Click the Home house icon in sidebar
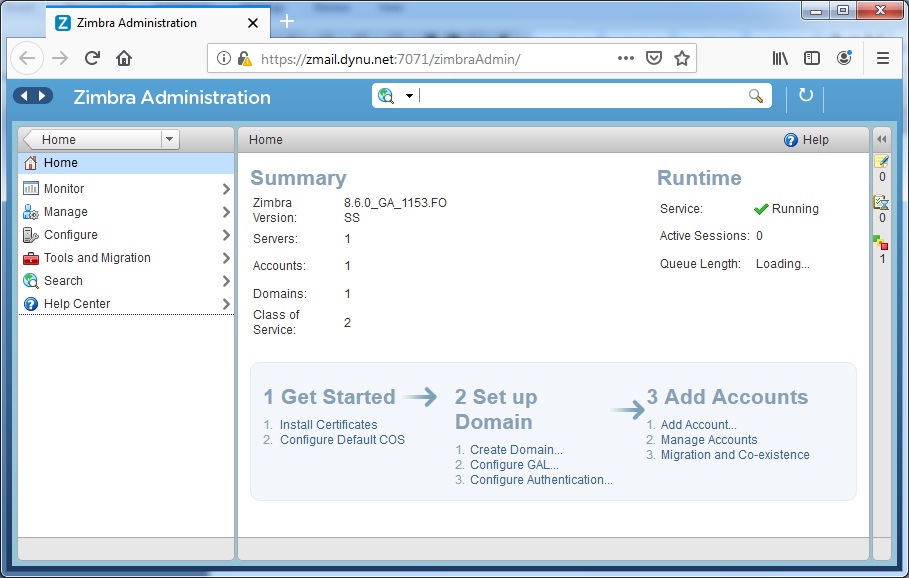This screenshot has height=578, width=909. point(31,163)
